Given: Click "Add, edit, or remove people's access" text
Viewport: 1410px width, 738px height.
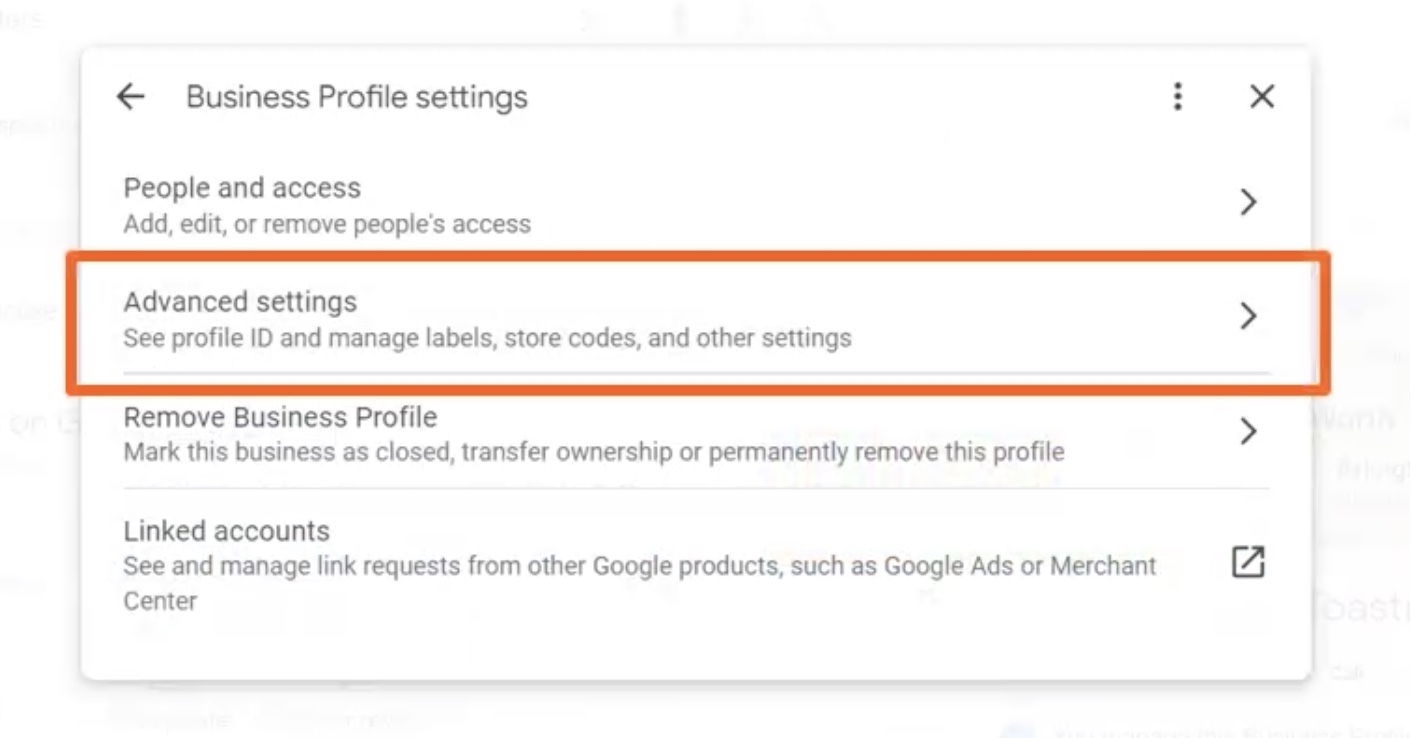Looking at the screenshot, I should (327, 224).
